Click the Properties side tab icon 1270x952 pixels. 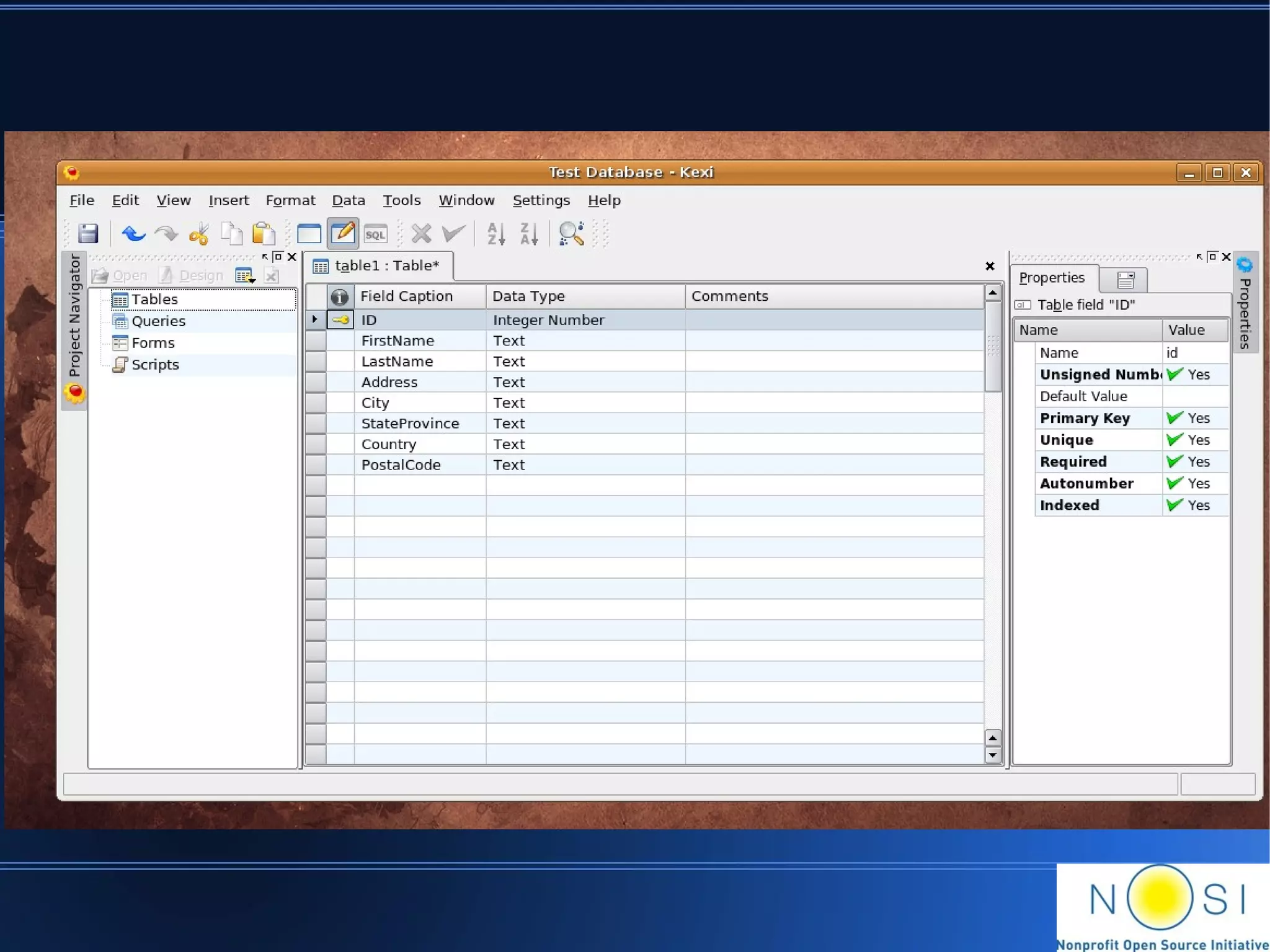(1245, 265)
